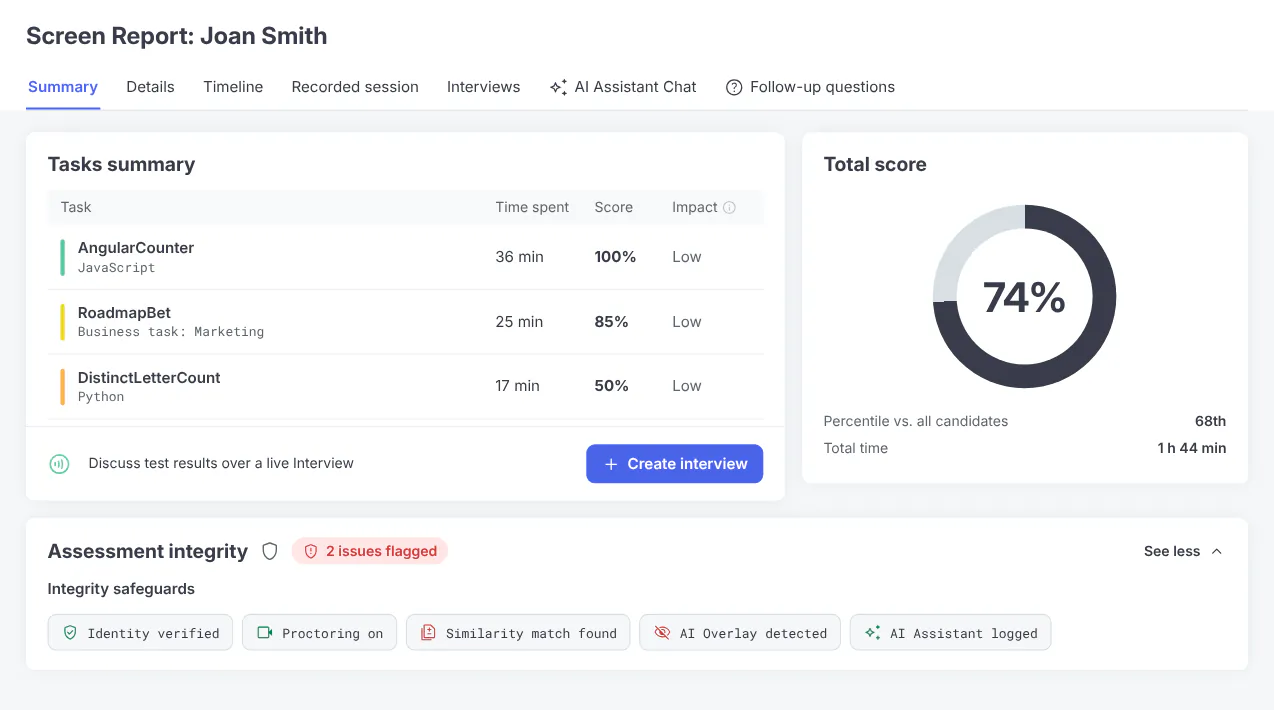Click the Integrity safeguards heading
The width and height of the screenshot is (1274, 710).
pyautogui.click(x=121, y=589)
